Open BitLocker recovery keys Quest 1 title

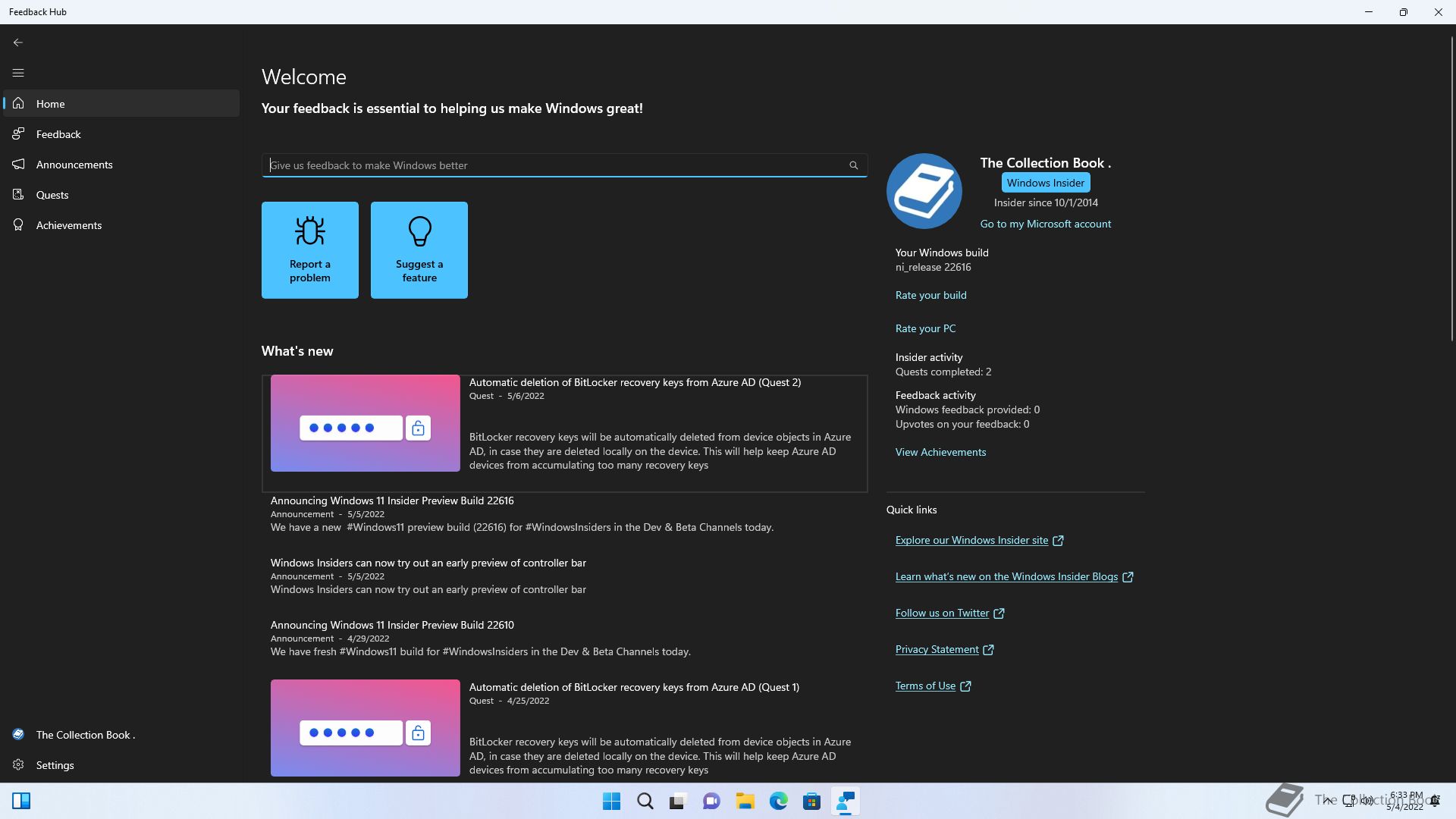coord(634,687)
